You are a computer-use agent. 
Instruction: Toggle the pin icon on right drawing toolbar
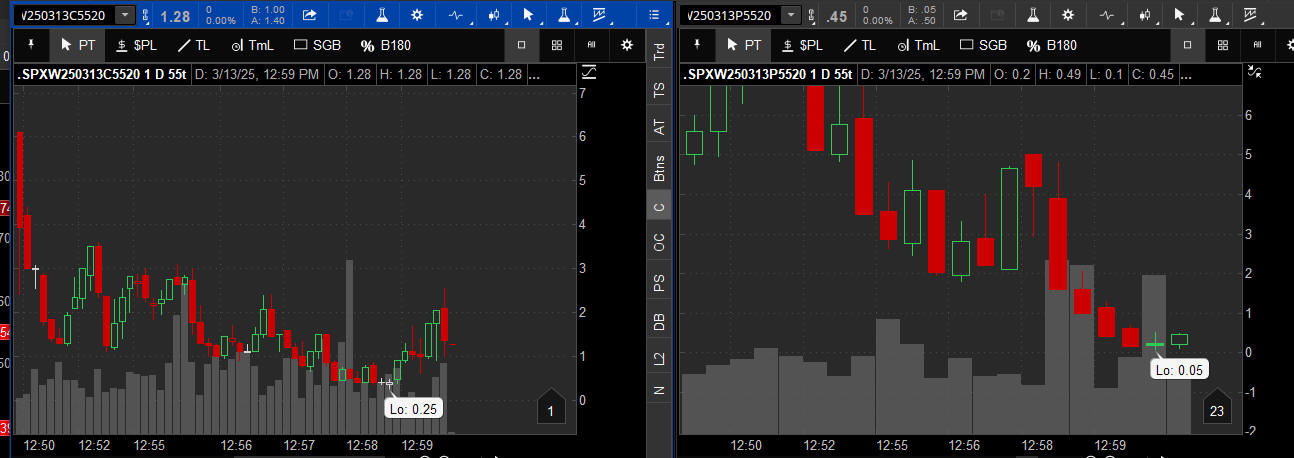click(696, 45)
